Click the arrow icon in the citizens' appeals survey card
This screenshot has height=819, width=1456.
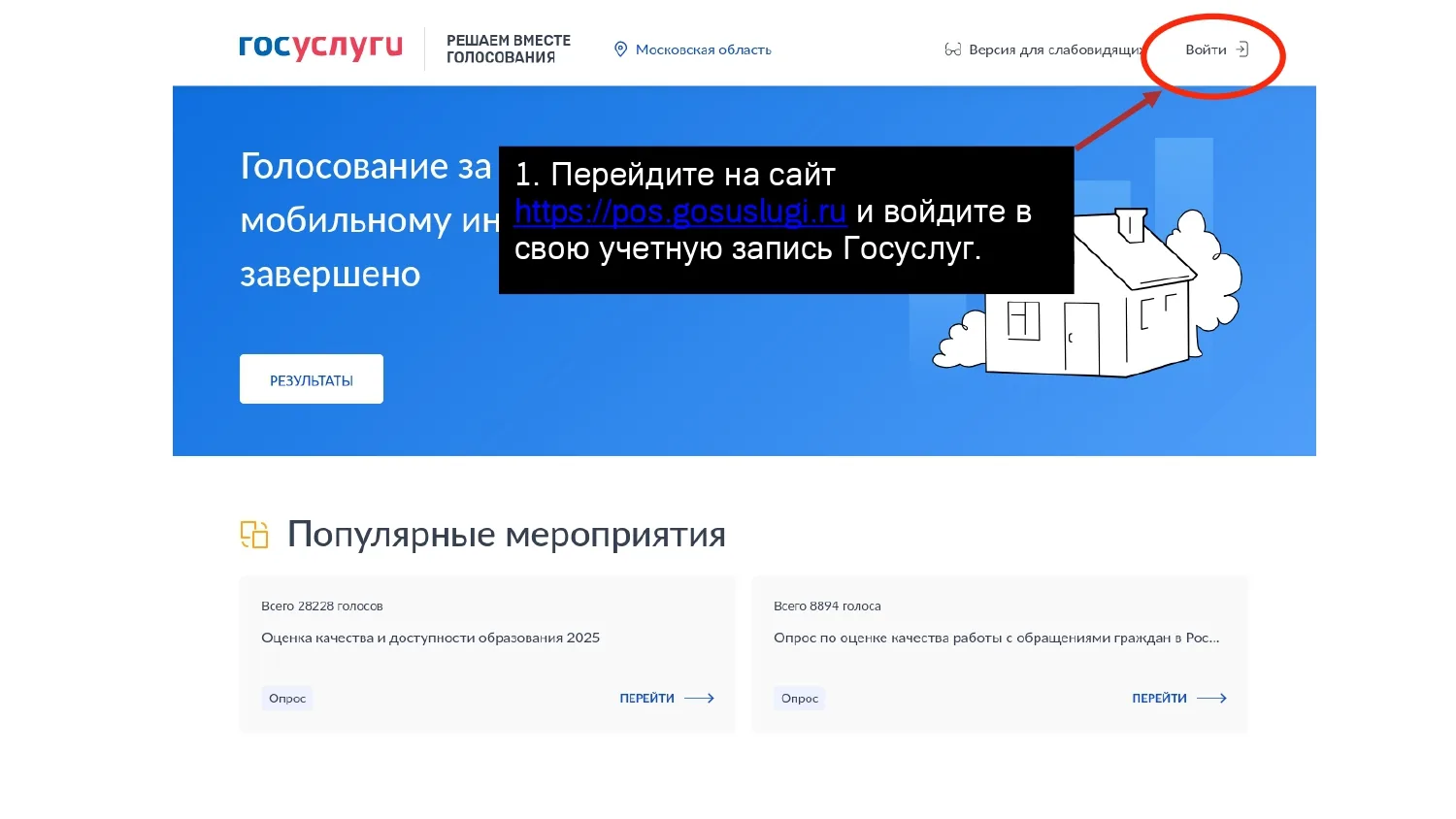coord(1211,698)
